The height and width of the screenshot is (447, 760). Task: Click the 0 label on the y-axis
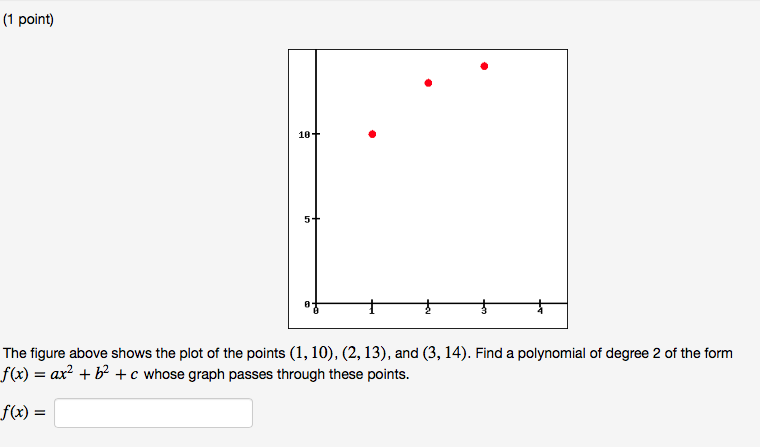(307, 304)
